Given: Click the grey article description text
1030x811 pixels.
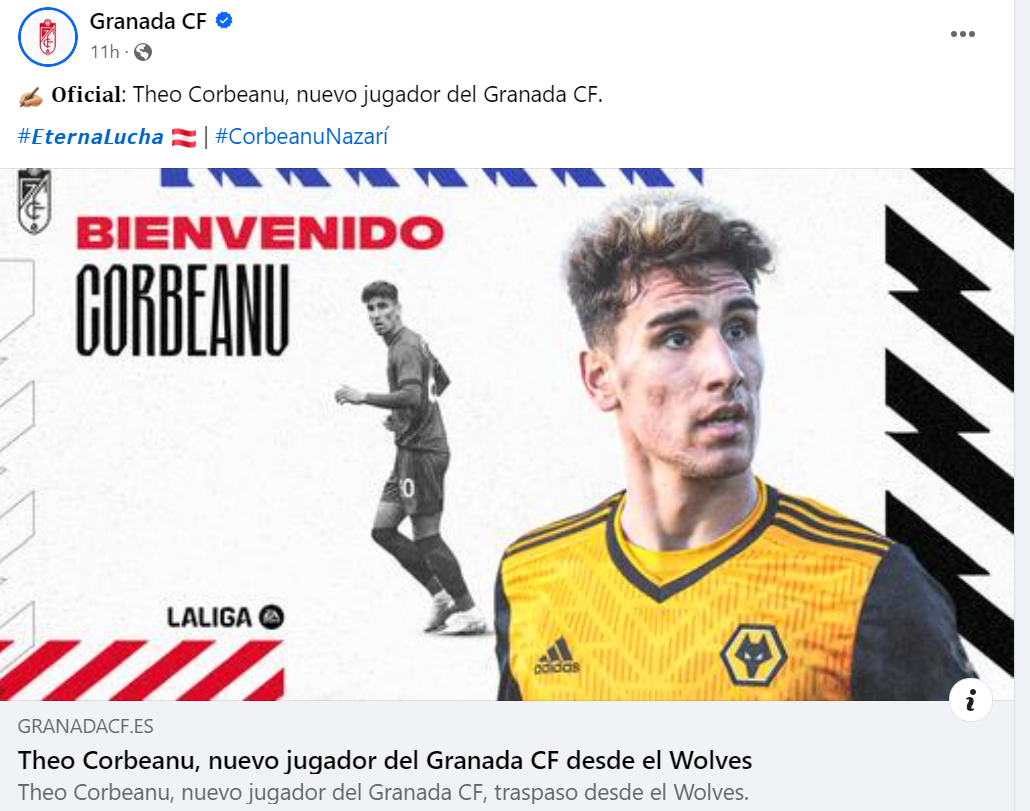Looking at the screenshot, I should [x=384, y=793].
